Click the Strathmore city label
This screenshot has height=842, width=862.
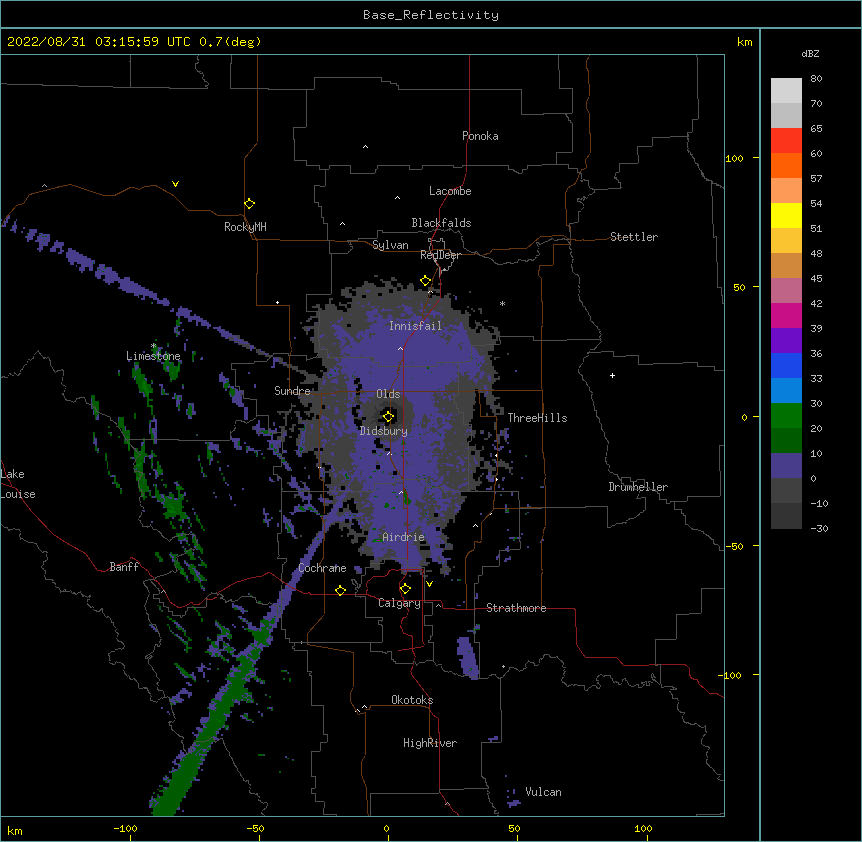point(516,608)
